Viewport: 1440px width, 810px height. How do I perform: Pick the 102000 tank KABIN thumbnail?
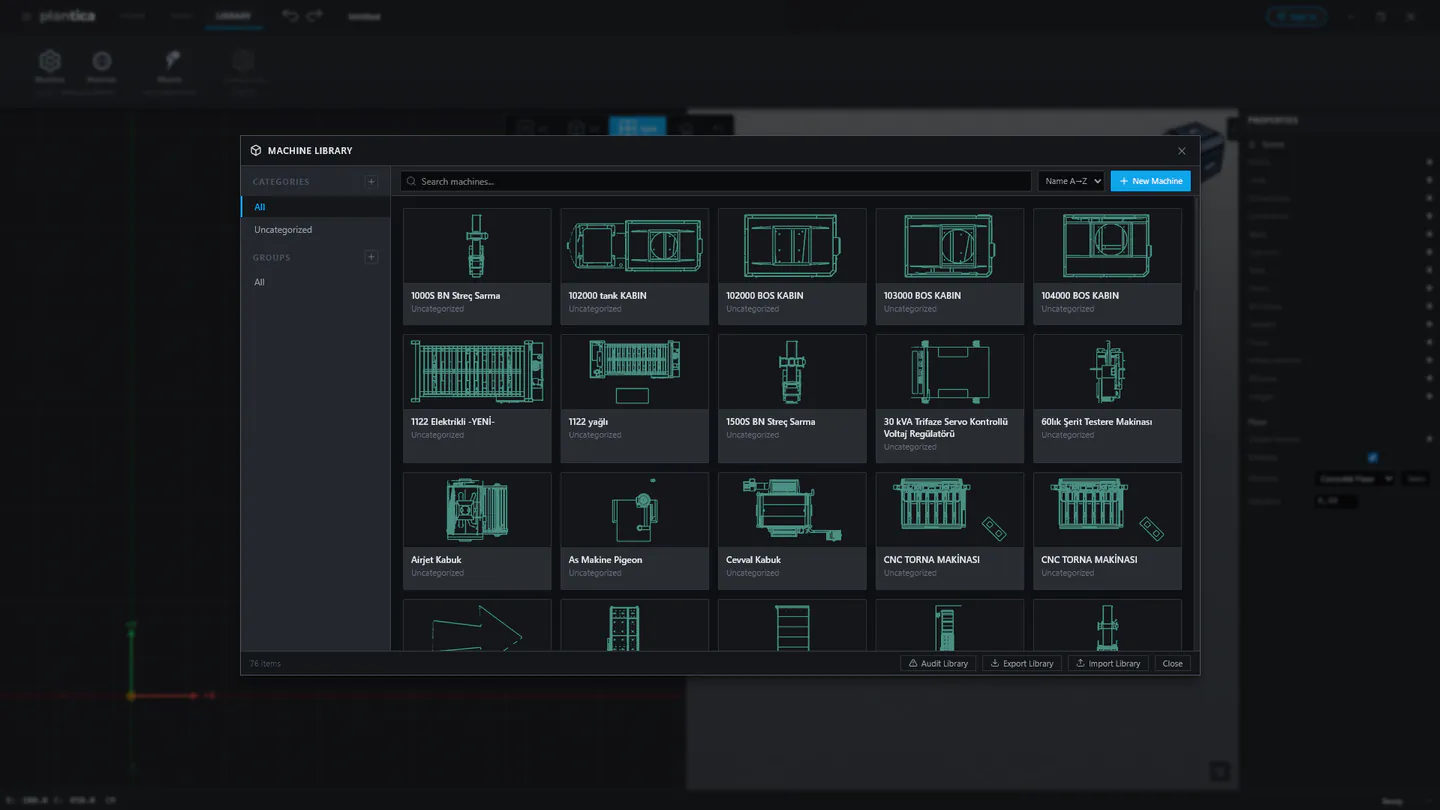click(635, 246)
